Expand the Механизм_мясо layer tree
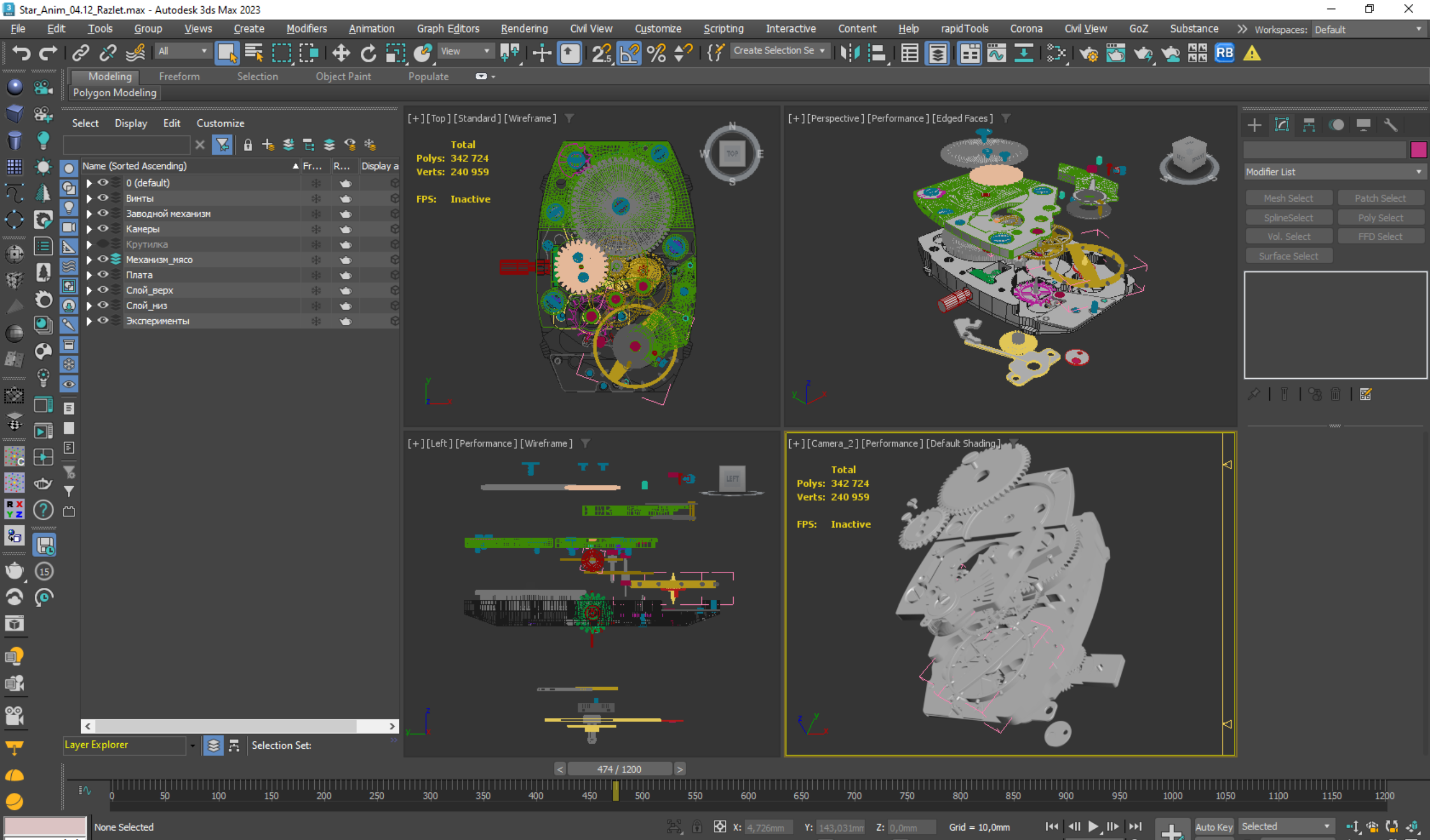Screen dimensions: 1430x840 pos(88,259)
